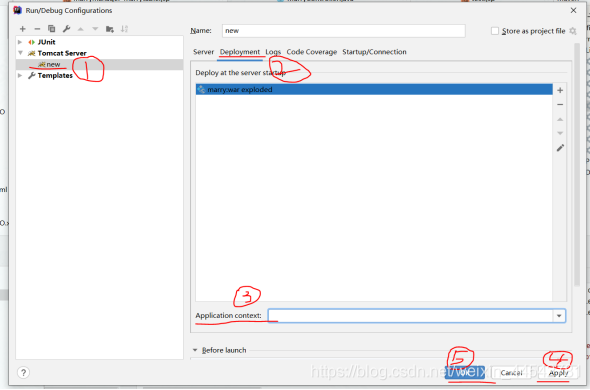
Task: Add a deployment artifact with the plus button
Action: tap(560, 90)
